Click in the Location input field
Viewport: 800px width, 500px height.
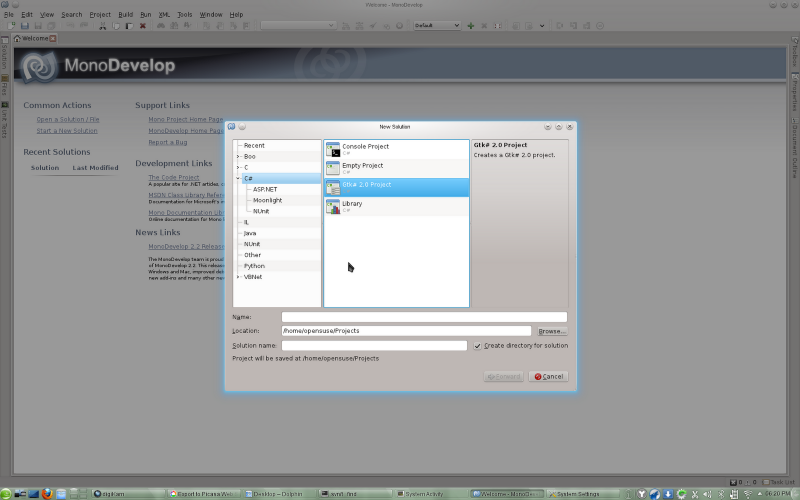click(x=407, y=331)
